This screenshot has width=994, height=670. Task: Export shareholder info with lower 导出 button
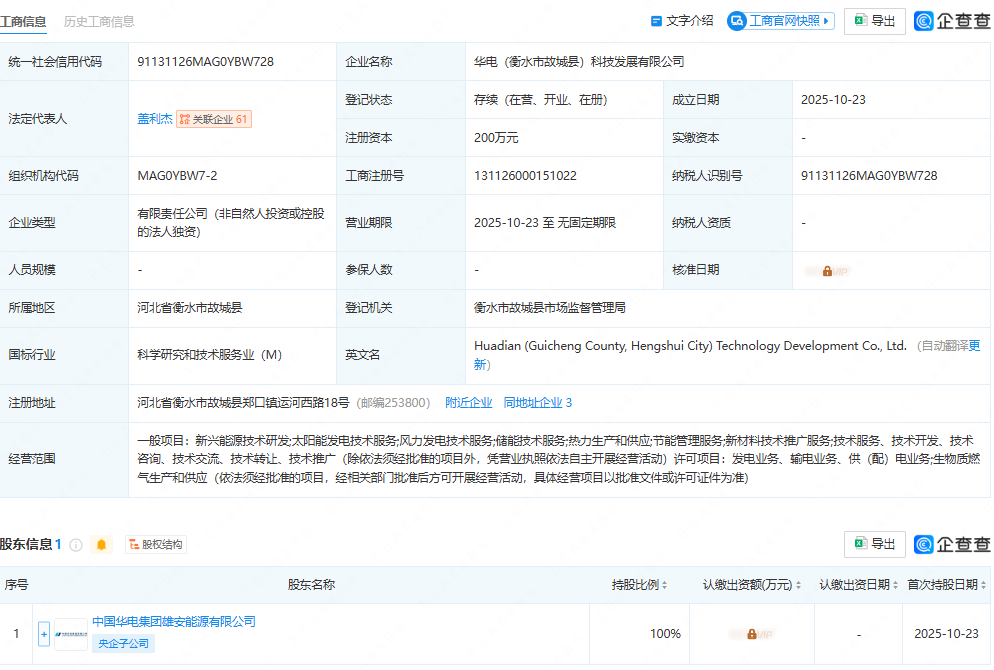pos(875,544)
